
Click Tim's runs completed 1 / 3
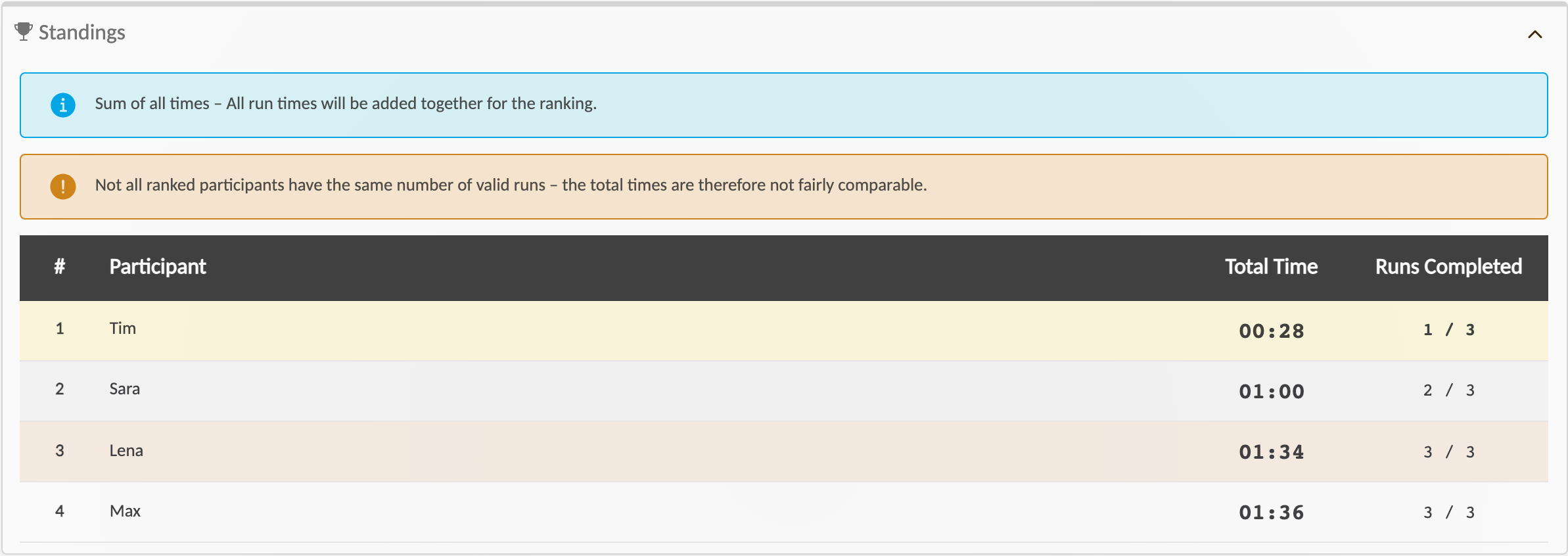[x=1449, y=329]
